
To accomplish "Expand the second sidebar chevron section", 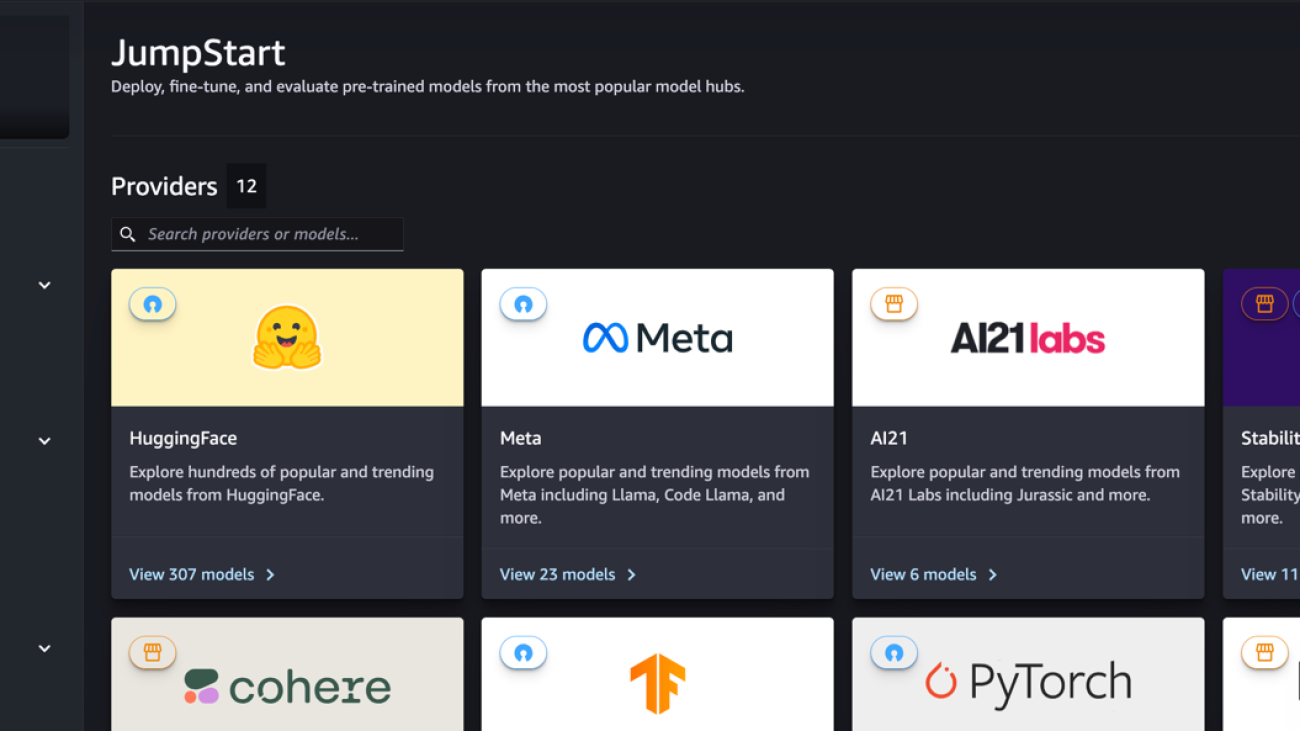I will [44, 441].
